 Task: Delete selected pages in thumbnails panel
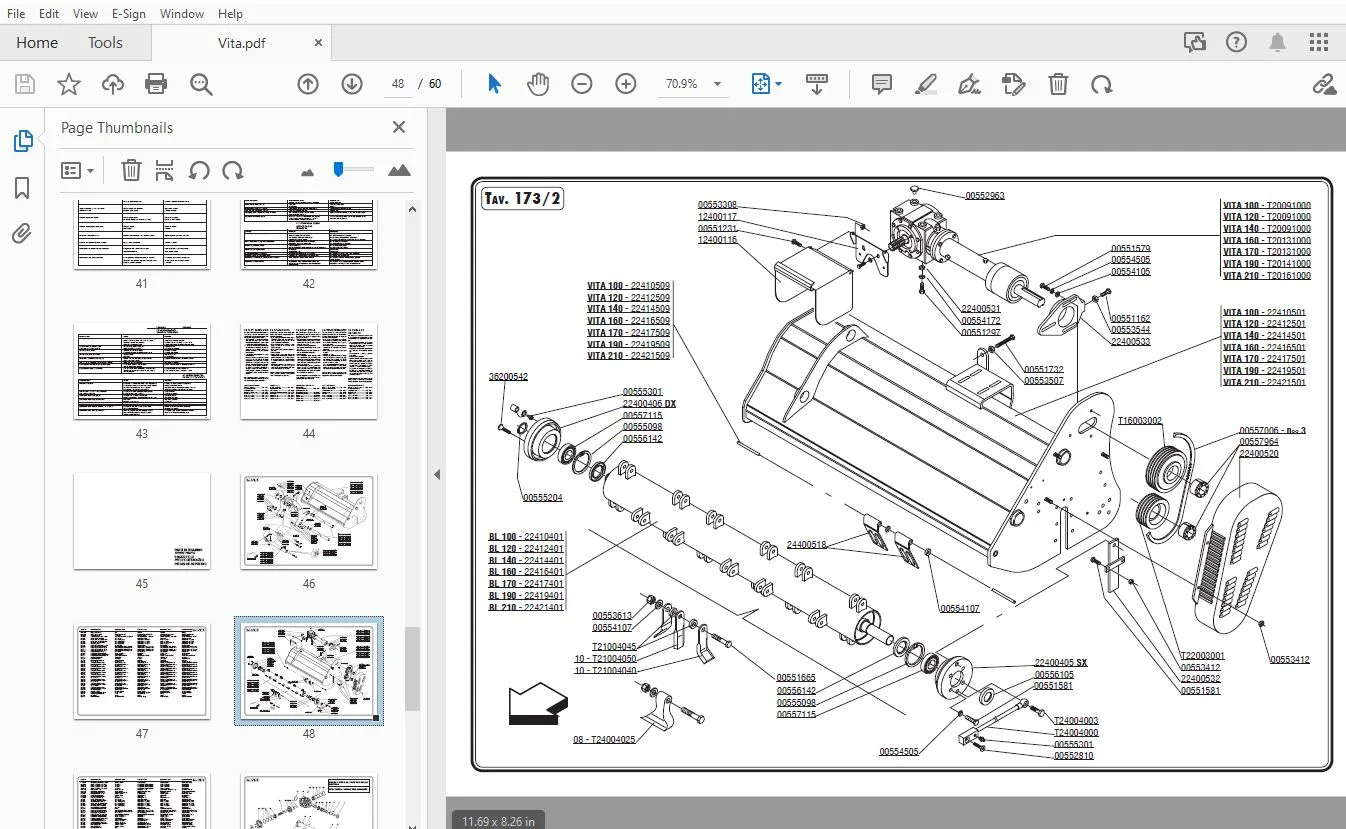(x=131, y=170)
